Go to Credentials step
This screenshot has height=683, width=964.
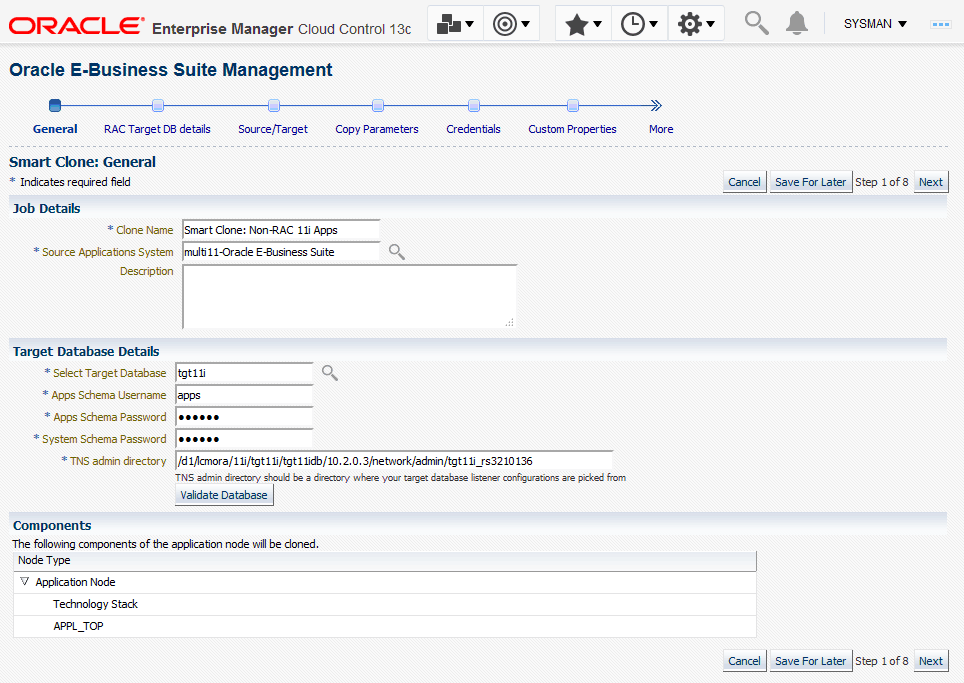pos(473,129)
